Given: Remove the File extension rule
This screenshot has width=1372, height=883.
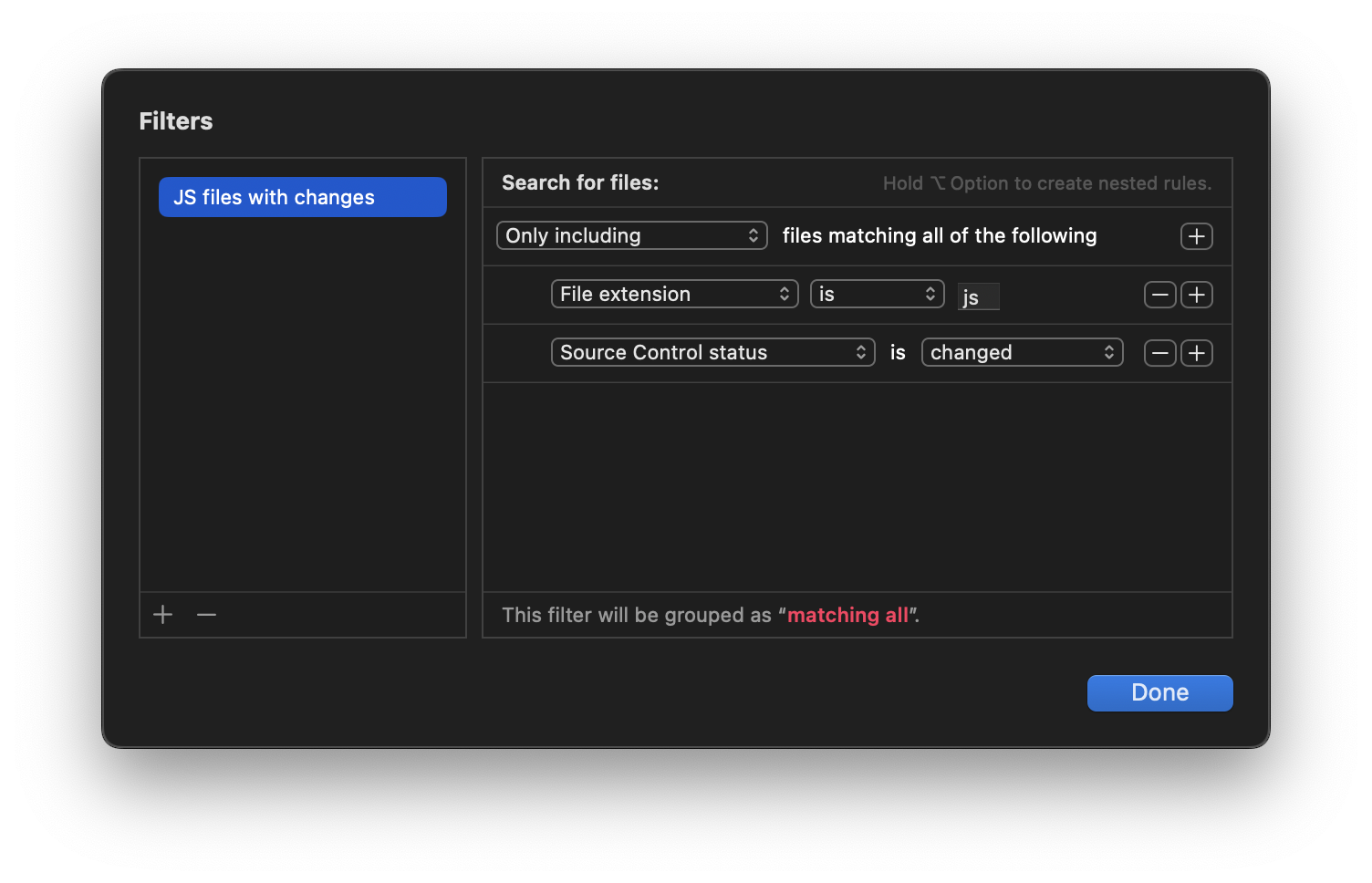Looking at the screenshot, I should click(1160, 295).
